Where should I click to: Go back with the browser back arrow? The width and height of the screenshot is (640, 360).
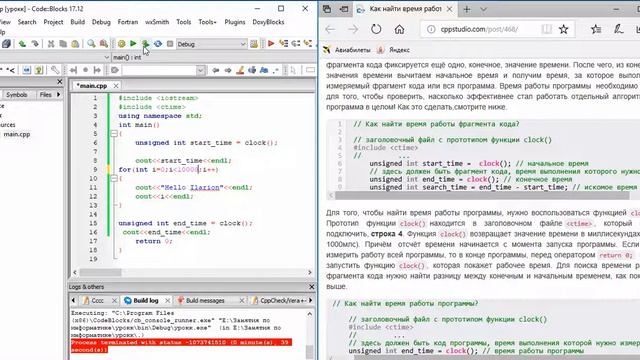pyautogui.click(x=330, y=29)
